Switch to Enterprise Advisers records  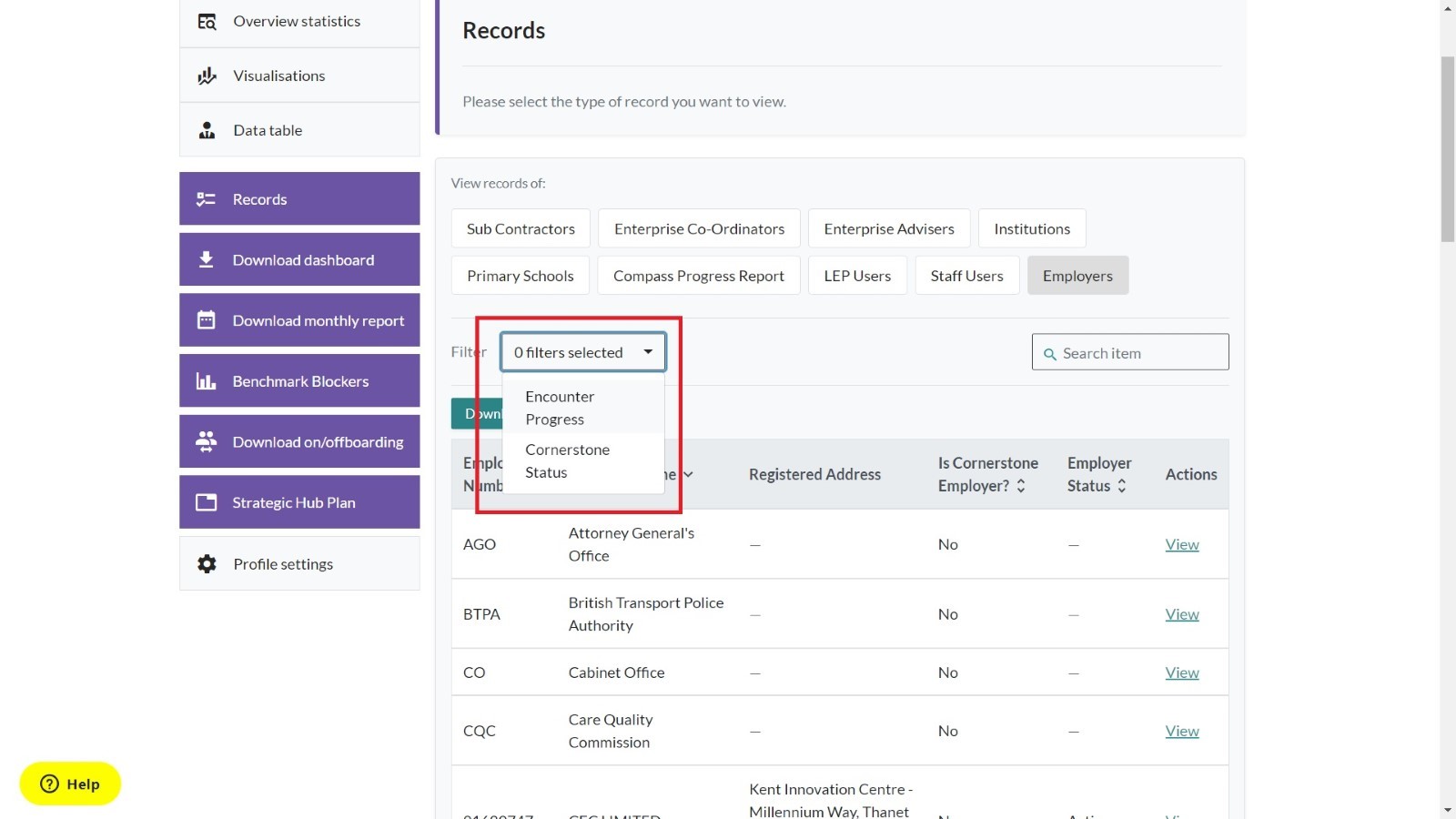point(888,228)
